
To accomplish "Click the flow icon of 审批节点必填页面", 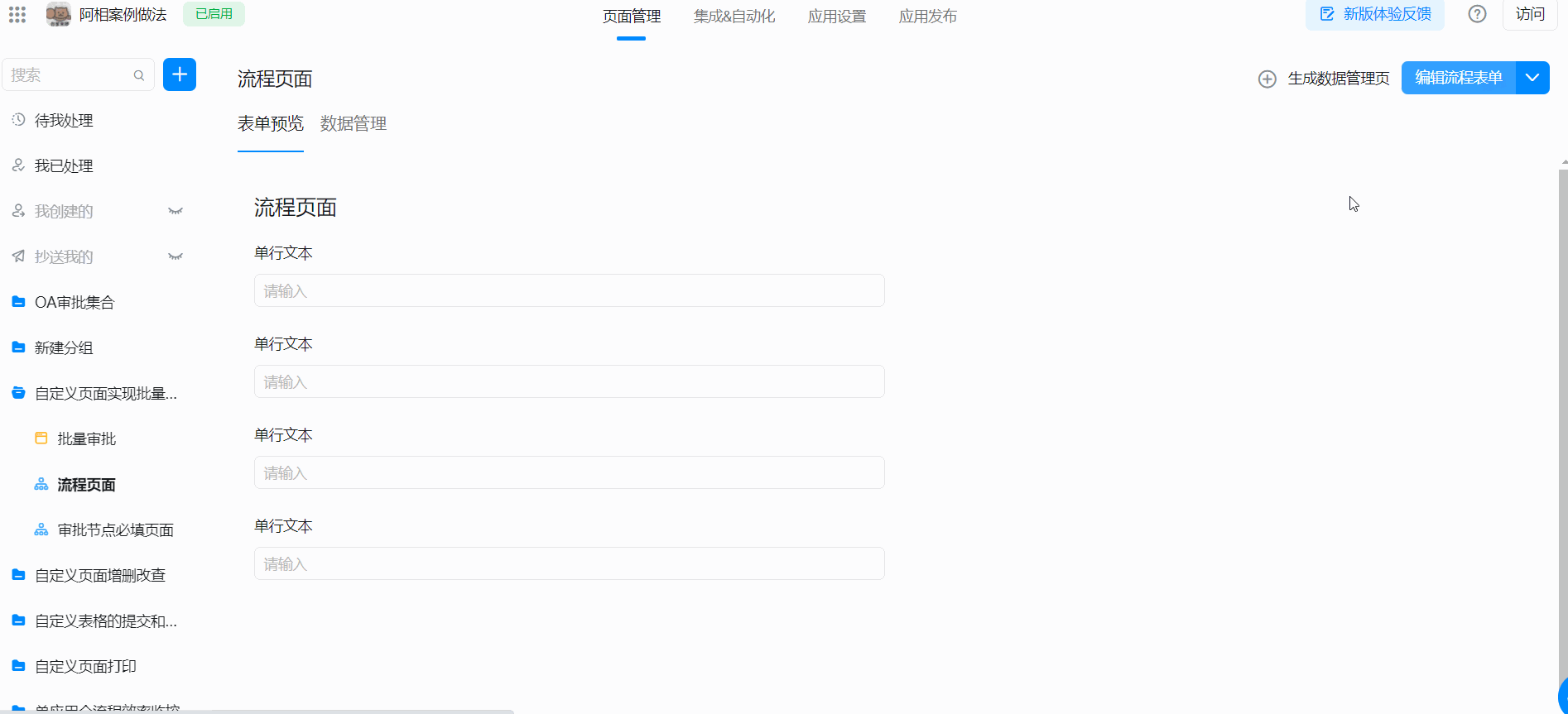I will (x=41, y=530).
